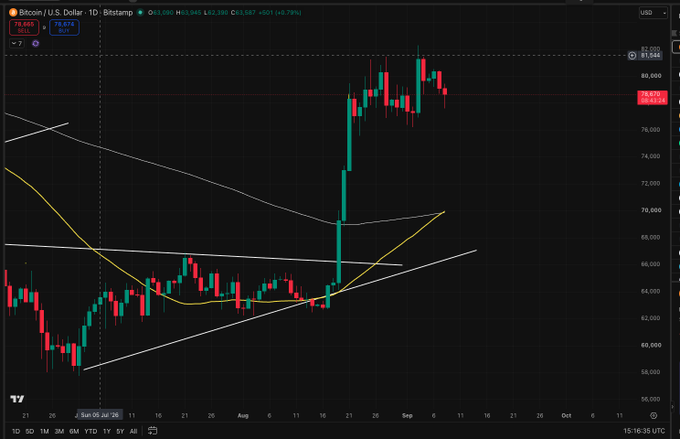Click the Aug label on time axis
The width and height of the screenshot is (680, 439).
[243, 416]
